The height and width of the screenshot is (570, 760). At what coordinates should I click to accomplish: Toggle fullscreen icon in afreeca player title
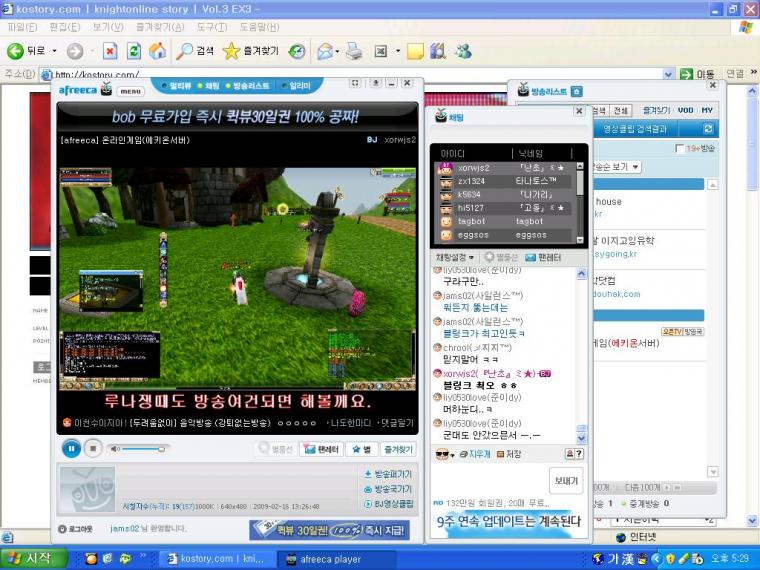tap(355, 83)
